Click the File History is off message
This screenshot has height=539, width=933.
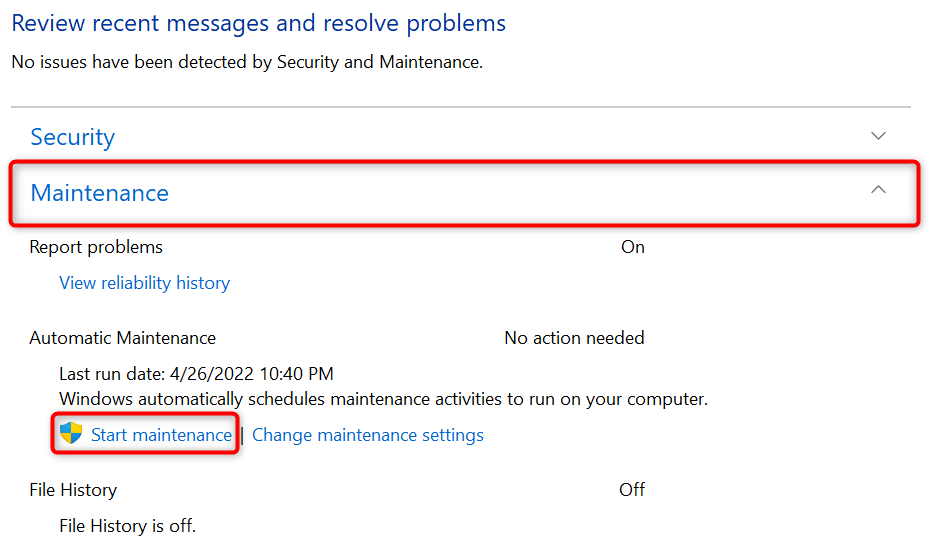(x=127, y=525)
